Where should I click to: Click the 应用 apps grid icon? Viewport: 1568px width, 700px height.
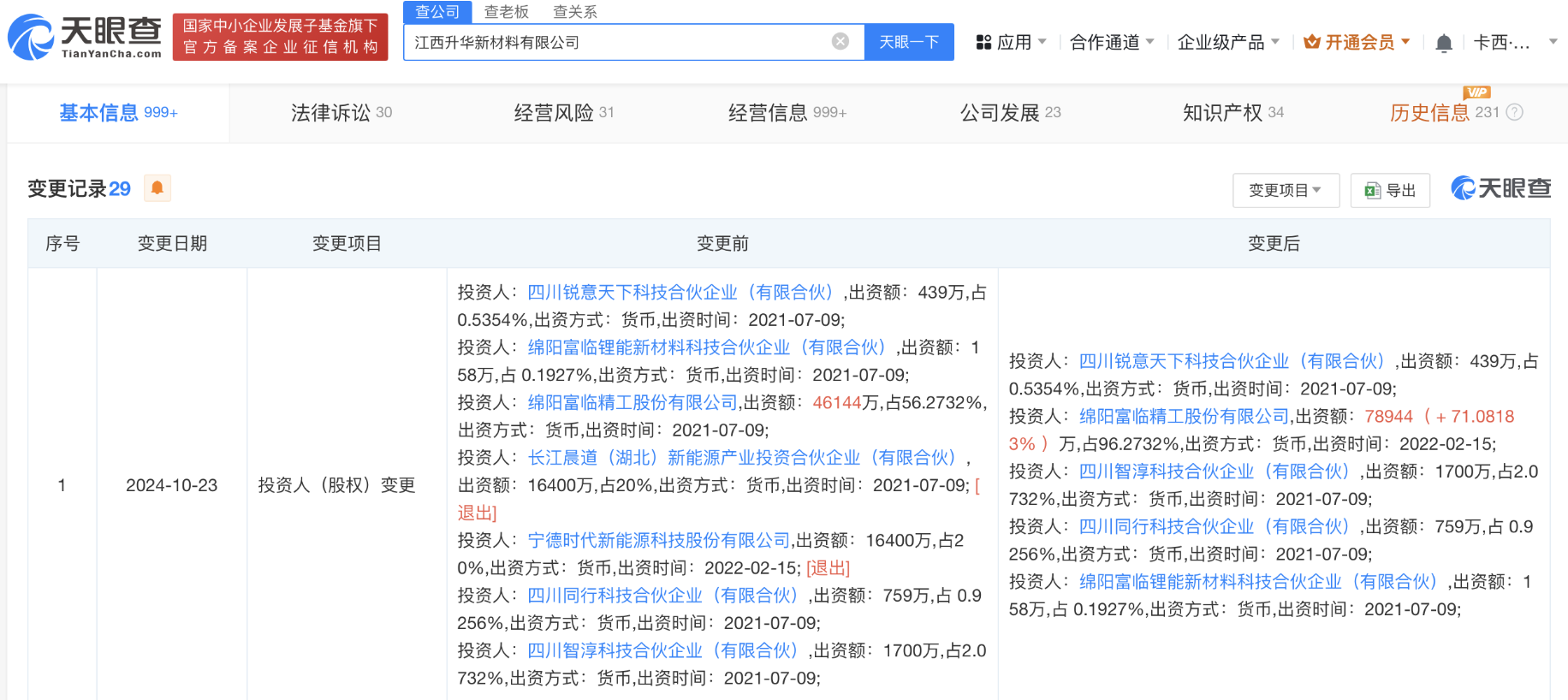pos(983,42)
